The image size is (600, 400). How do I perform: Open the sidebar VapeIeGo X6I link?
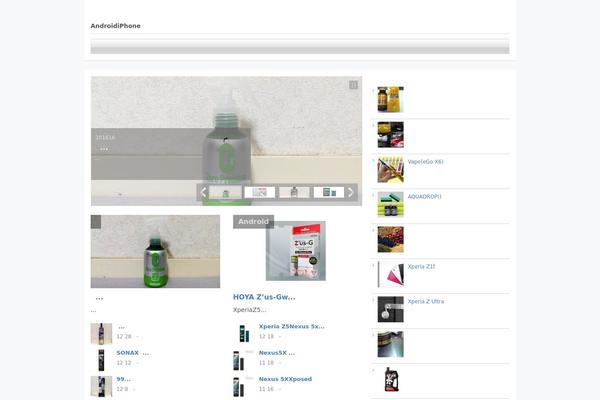425,162
